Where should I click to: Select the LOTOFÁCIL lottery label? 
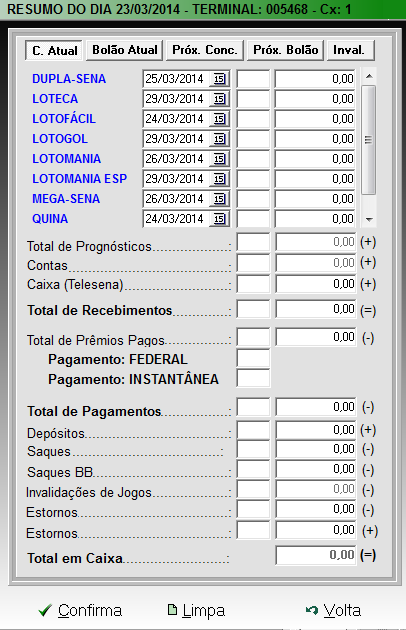coord(64,119)
